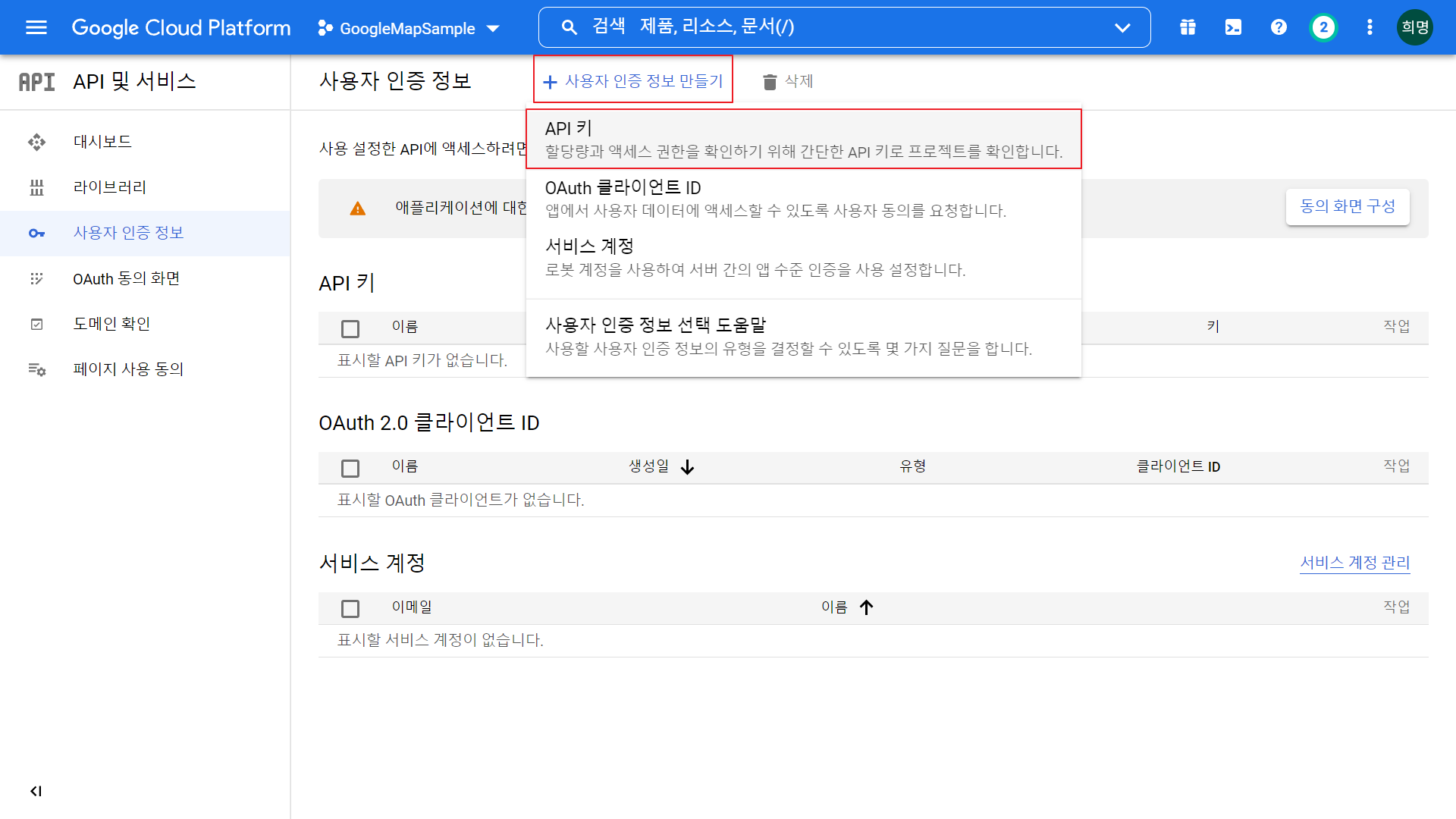
Task: Open the gift free trial icon
Action: pyautogui.click(x=1188, y=28)
